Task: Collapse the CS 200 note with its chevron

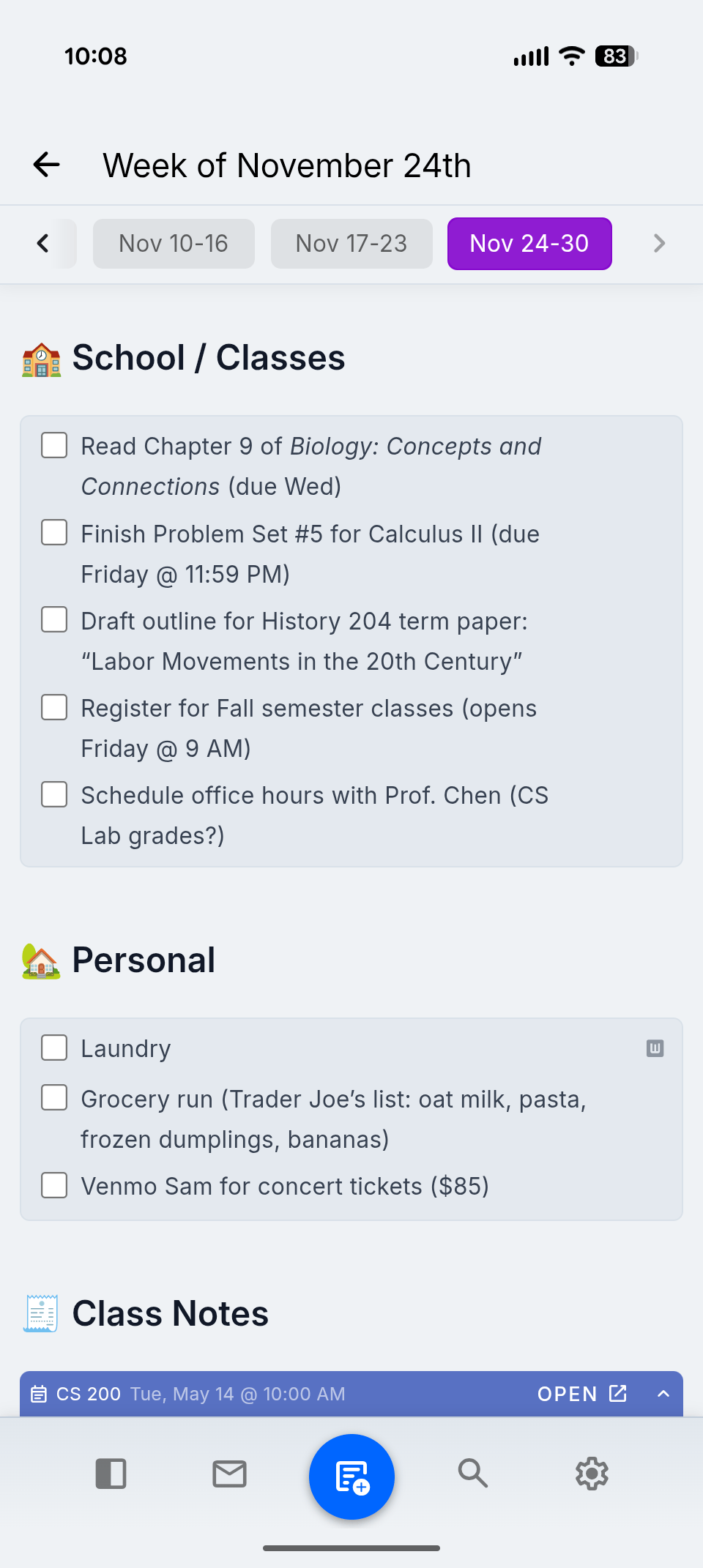Action: (663, 1394)
